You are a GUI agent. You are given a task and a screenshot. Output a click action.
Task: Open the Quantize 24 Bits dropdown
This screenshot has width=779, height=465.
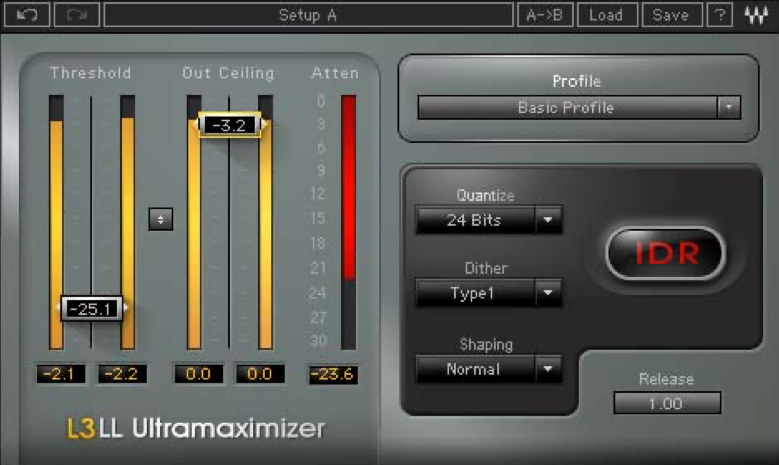point(489,220)
